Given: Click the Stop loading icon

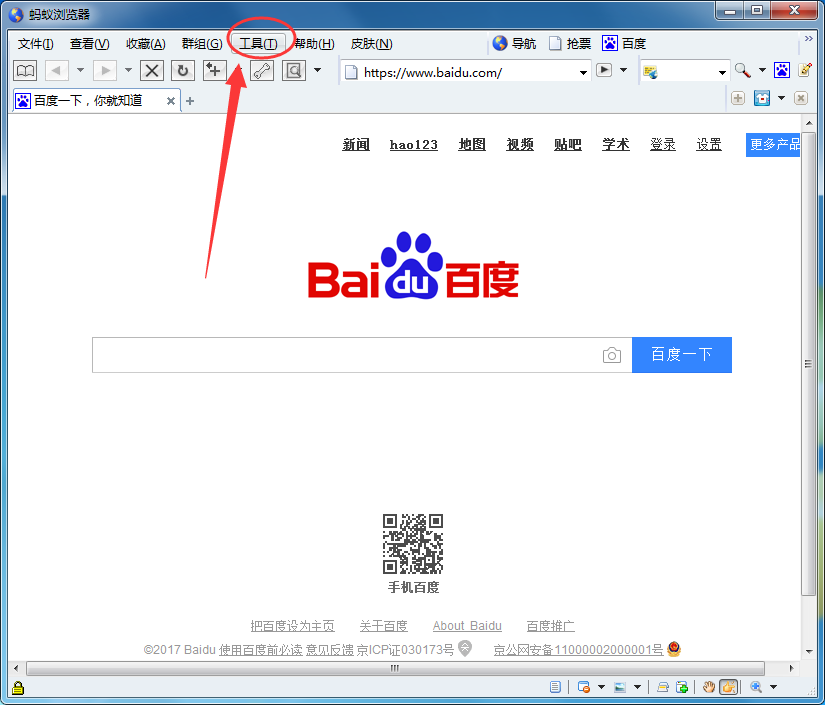Looking at the screenshot, I should coord(152,71).
